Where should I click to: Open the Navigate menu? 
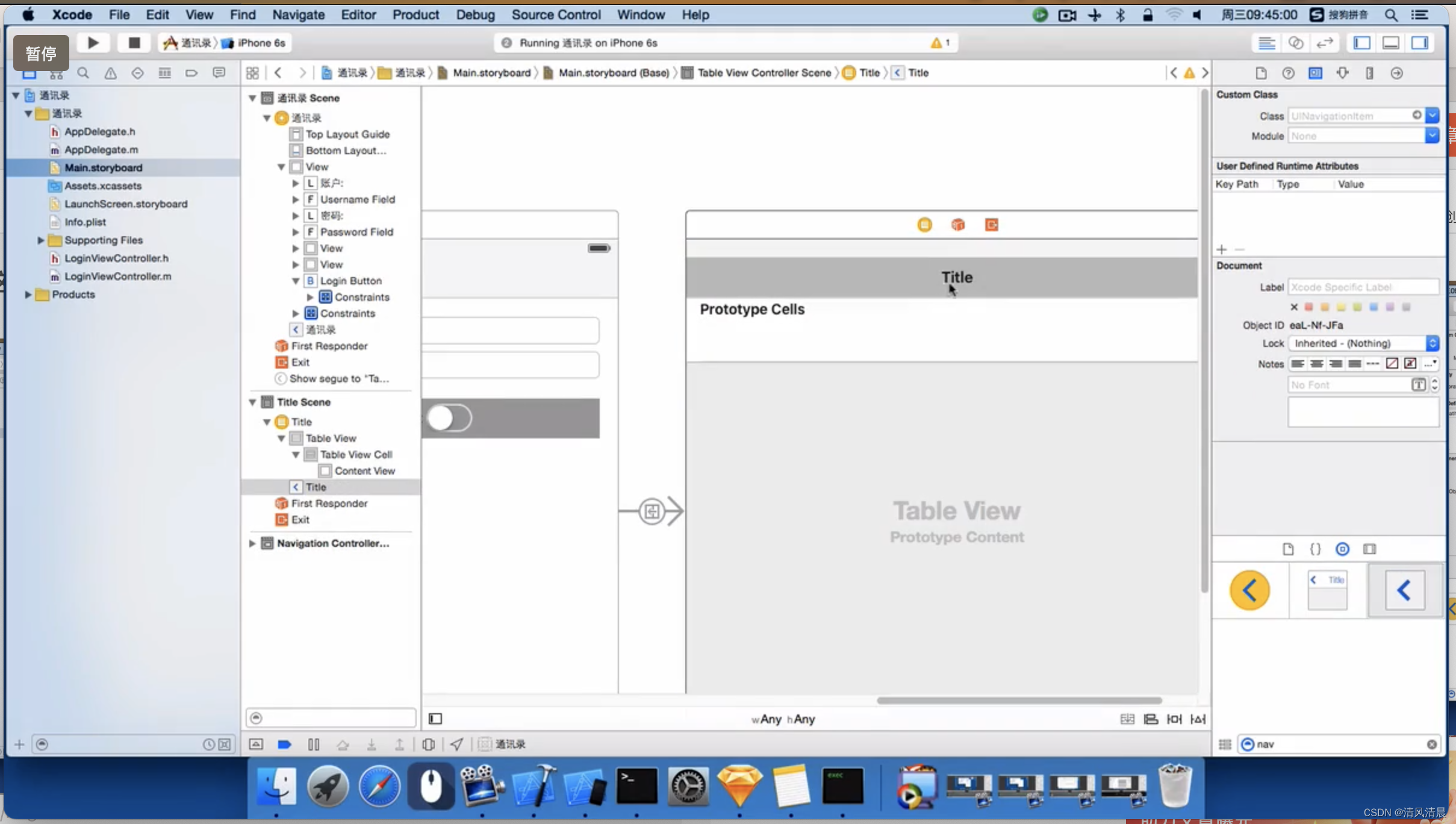298,14
